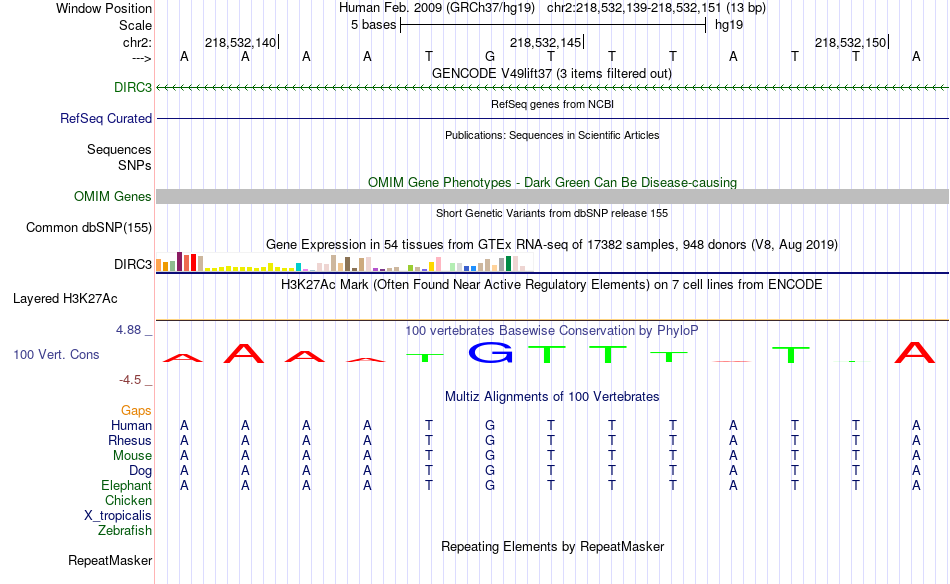
Task: Click Short Genetic Variants from dbSNP title
Action: click(x=552, y=213)
